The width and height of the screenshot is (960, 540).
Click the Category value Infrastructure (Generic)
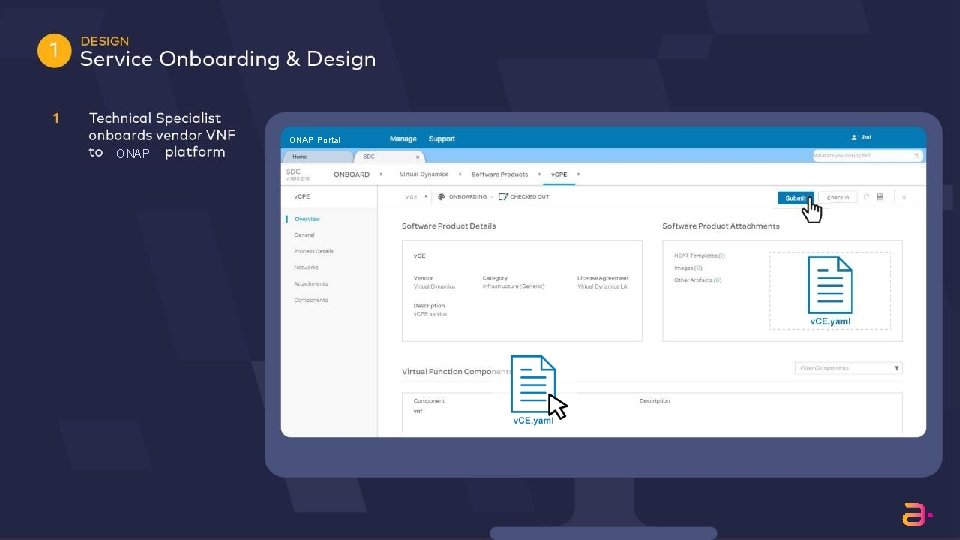coord(513,287)
